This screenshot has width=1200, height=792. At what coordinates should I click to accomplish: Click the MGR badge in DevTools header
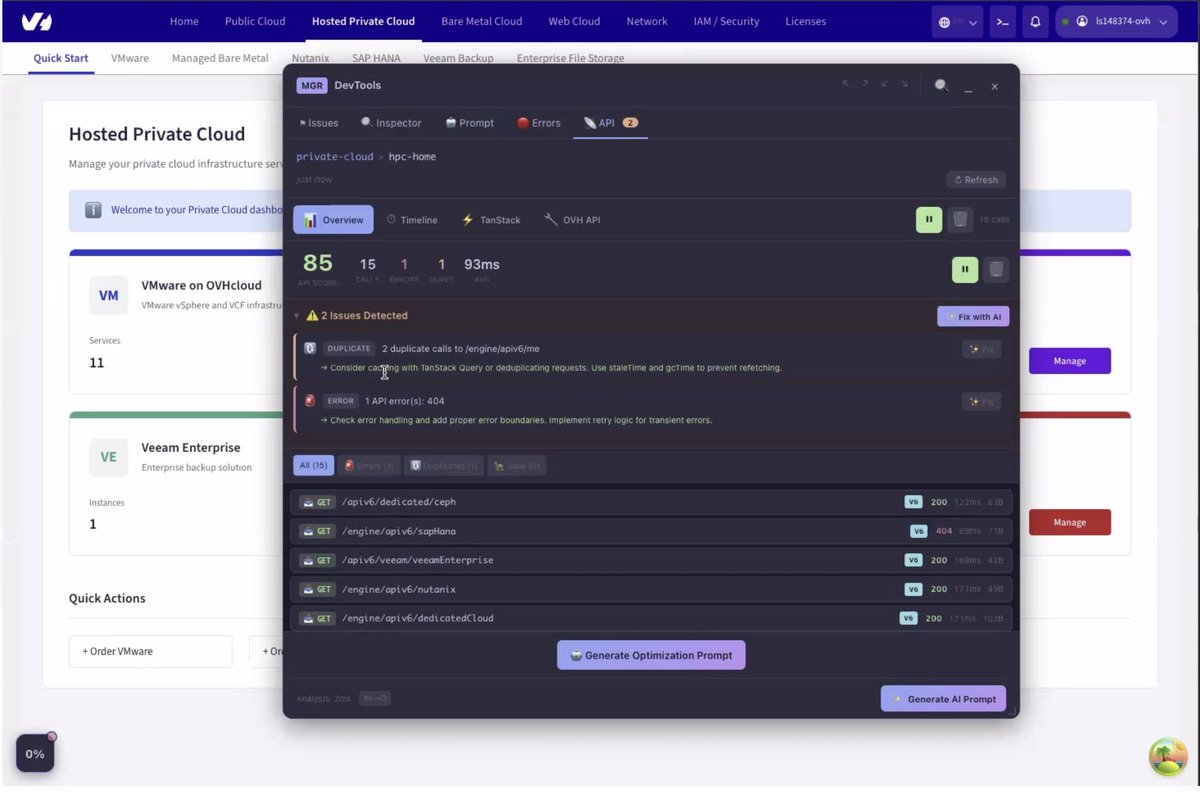[312, 86]
